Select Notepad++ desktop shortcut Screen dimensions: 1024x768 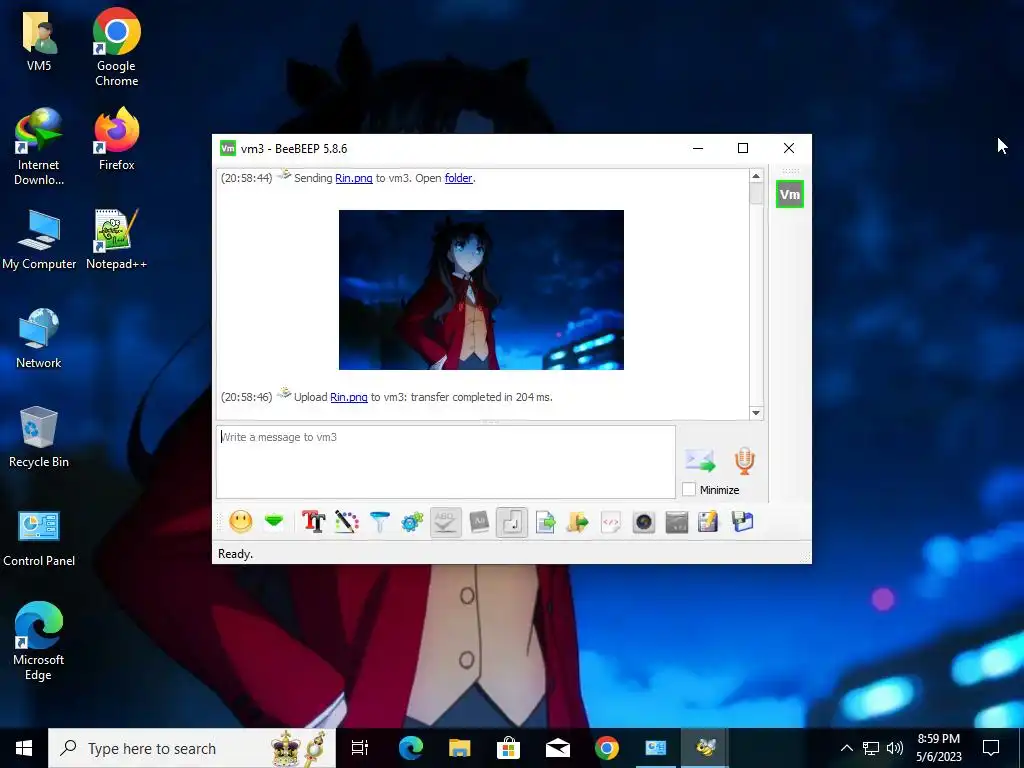click(x=116, y=239)
